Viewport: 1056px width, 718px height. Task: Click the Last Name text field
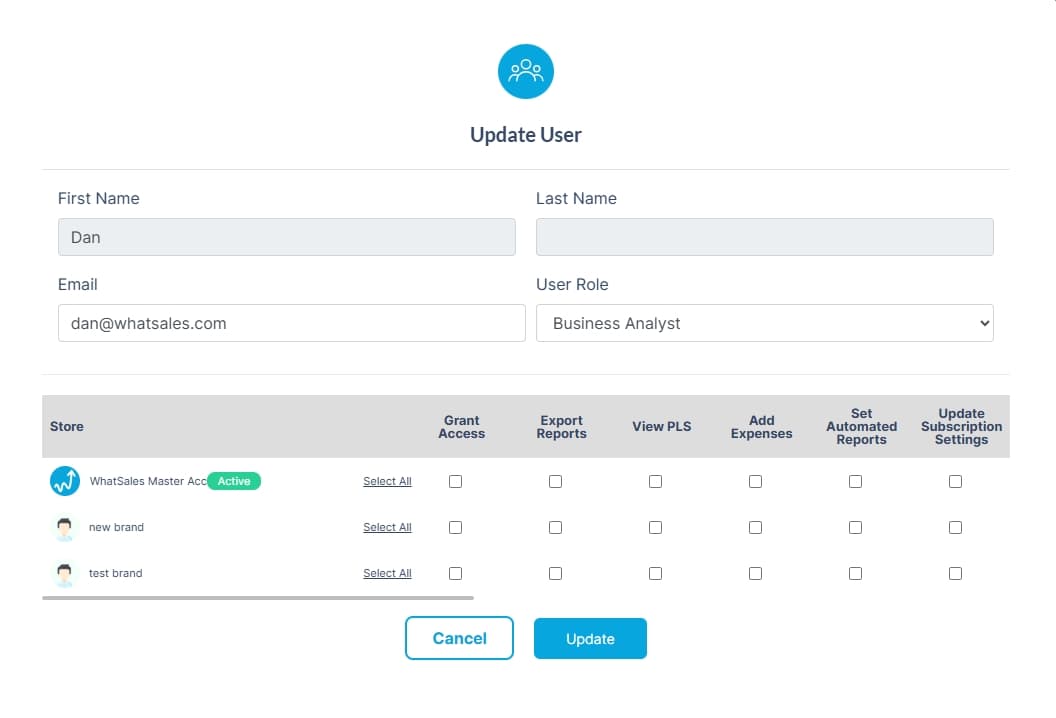(764, 236)
